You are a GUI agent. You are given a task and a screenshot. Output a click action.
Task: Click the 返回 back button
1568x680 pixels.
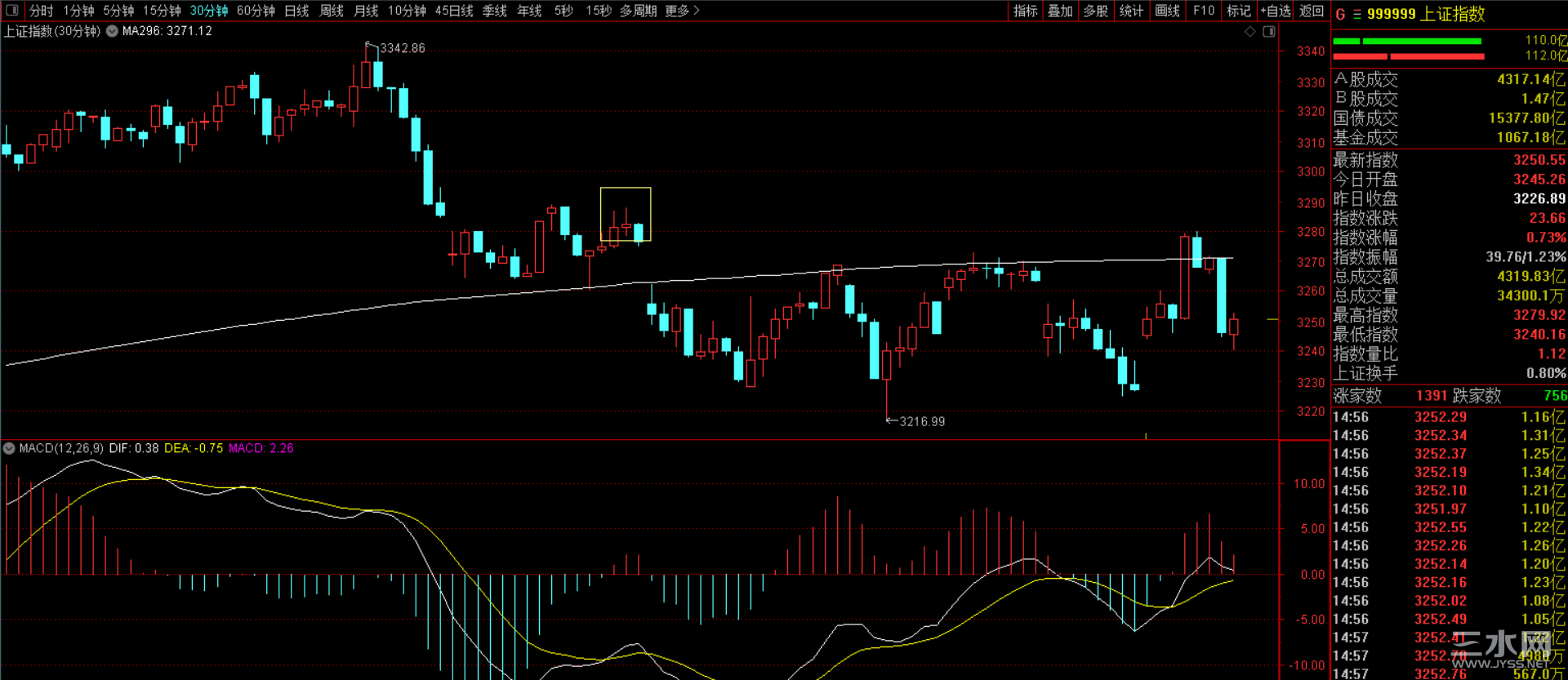click(1312, 11)
